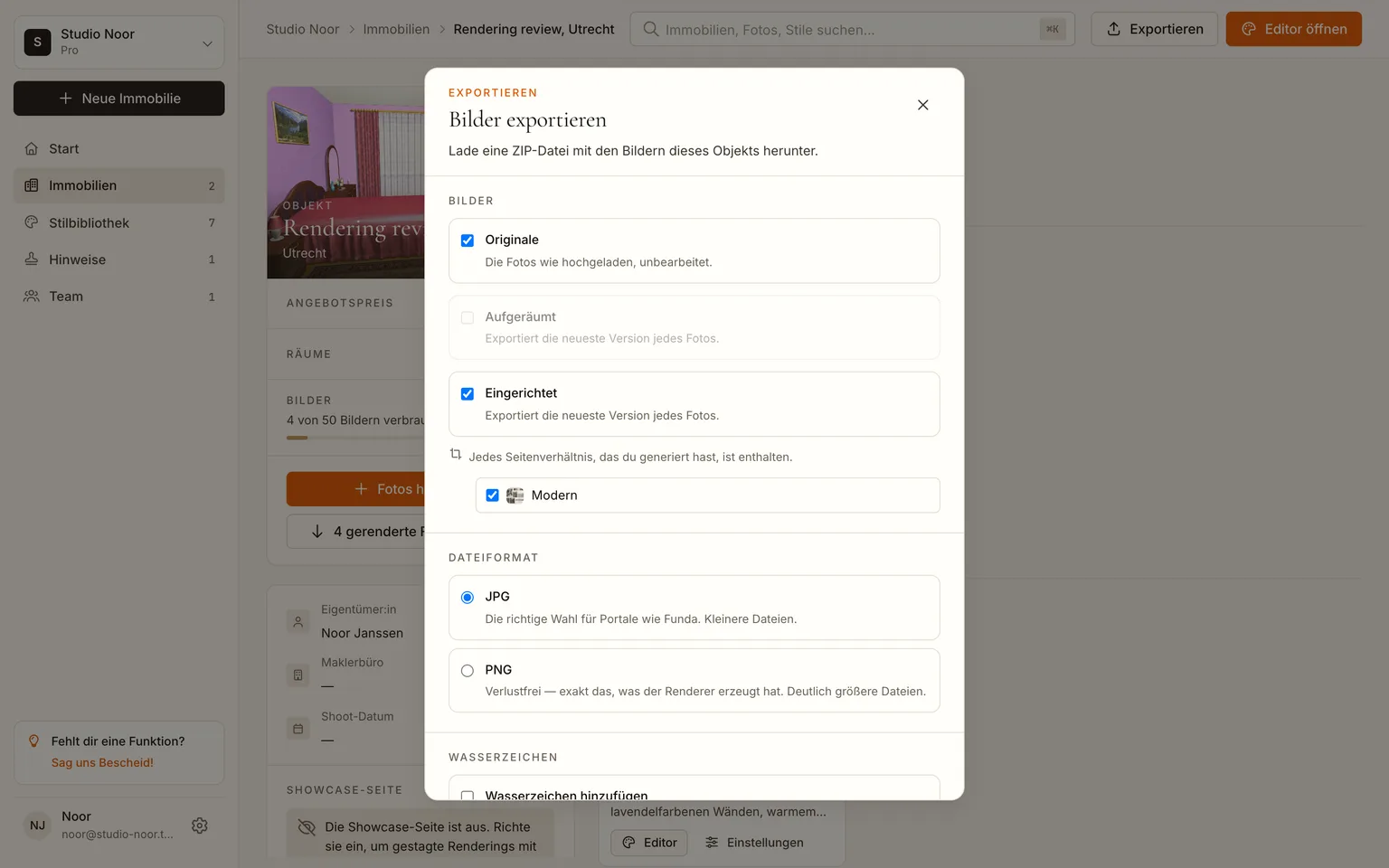Close the Bilder exportieren dialog

tap(922, 105)
